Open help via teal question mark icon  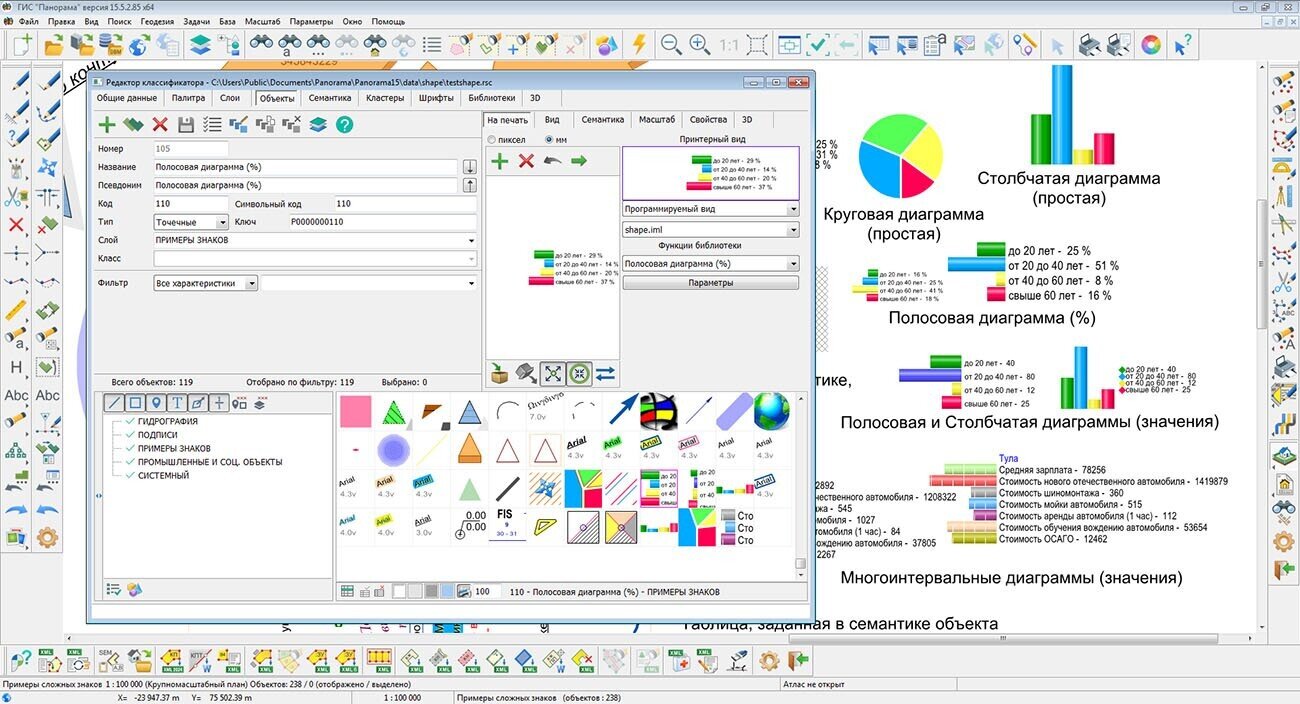pos(344,124)
